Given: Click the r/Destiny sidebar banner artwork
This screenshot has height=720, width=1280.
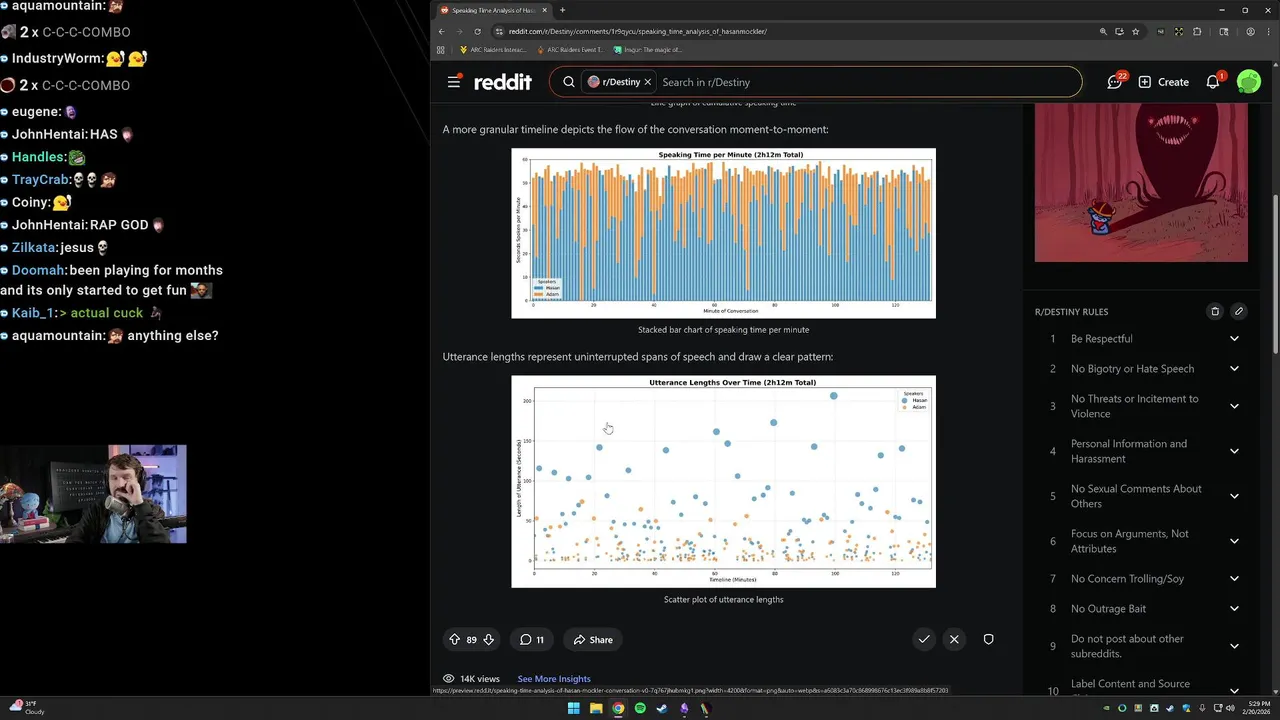Looking at the screenshot, I should (x=1141, y=182).
